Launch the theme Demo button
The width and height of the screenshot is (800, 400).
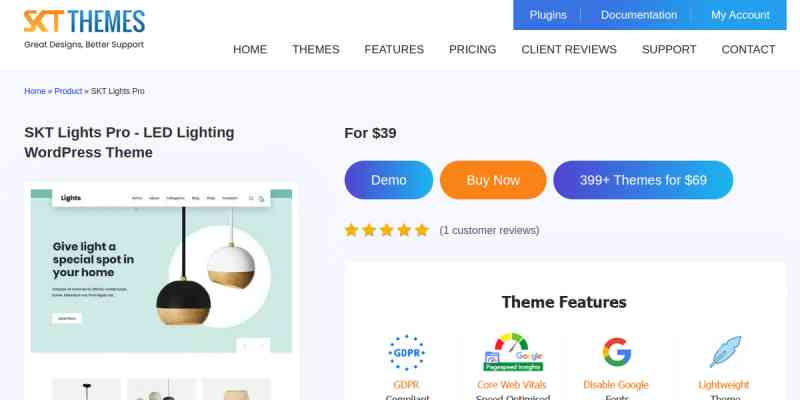click(x=389, y=180)
